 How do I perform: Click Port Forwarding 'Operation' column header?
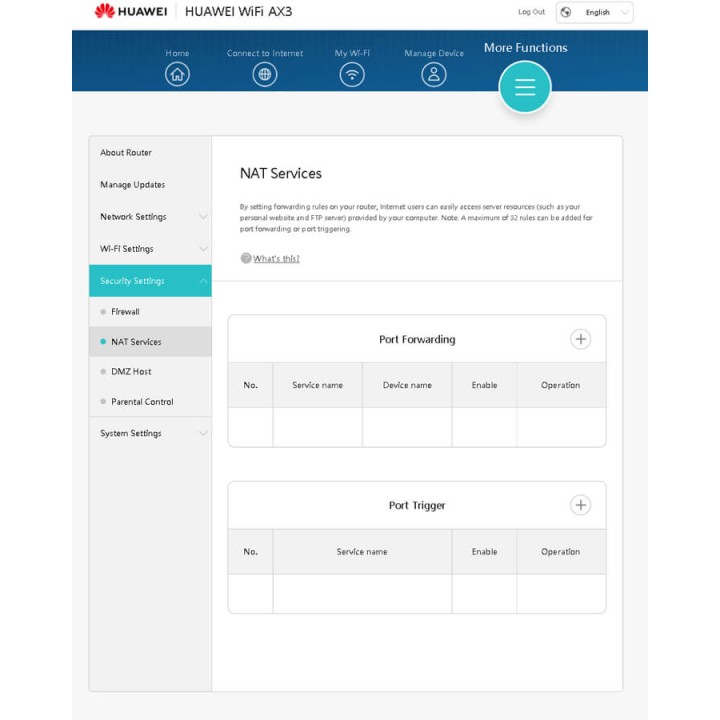pos(561,385)
